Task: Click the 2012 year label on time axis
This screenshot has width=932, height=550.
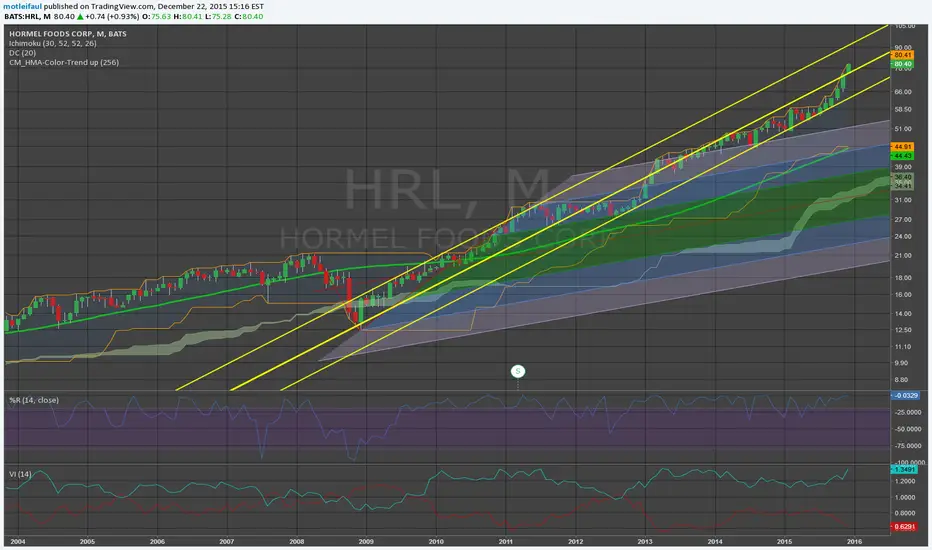Action: 575,542
